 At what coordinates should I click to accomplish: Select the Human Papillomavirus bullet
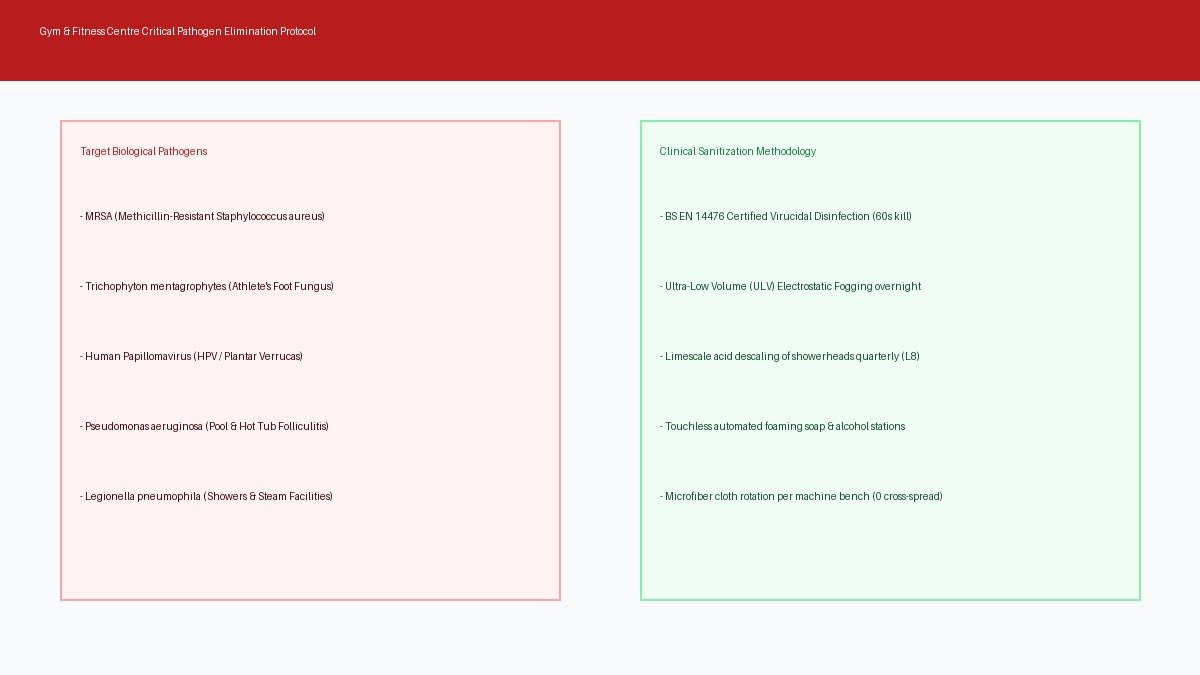192,356
